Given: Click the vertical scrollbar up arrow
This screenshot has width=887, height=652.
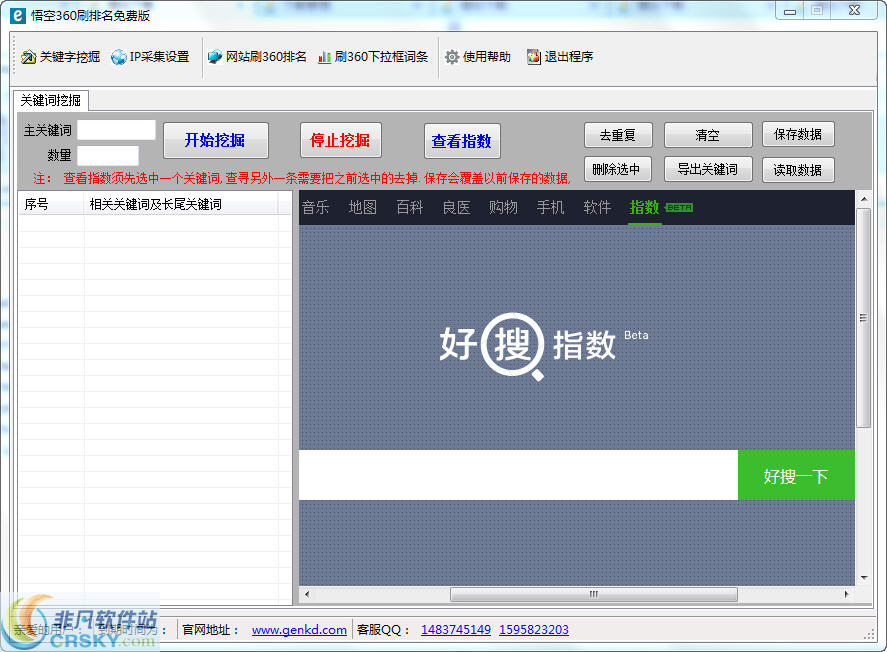Looking at the screenshot, I should pos(863,199).
